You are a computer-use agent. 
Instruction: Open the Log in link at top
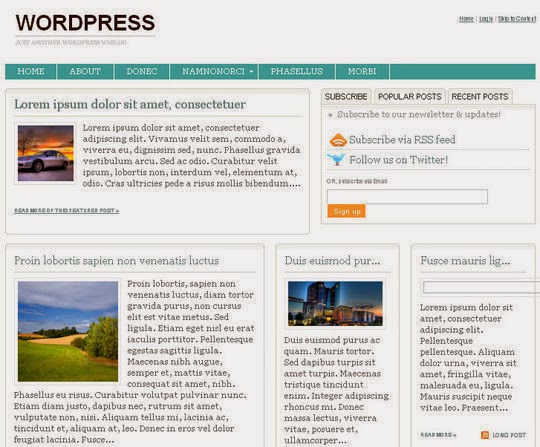486,19
